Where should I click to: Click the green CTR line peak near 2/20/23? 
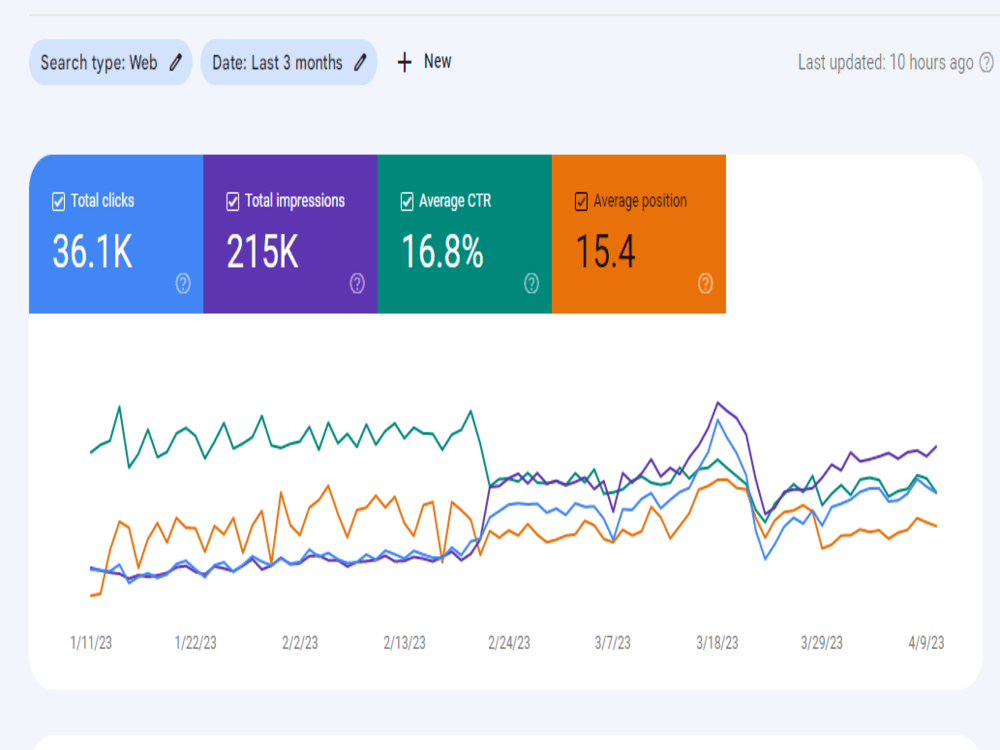pyautogui.click(x=471, y=411)
